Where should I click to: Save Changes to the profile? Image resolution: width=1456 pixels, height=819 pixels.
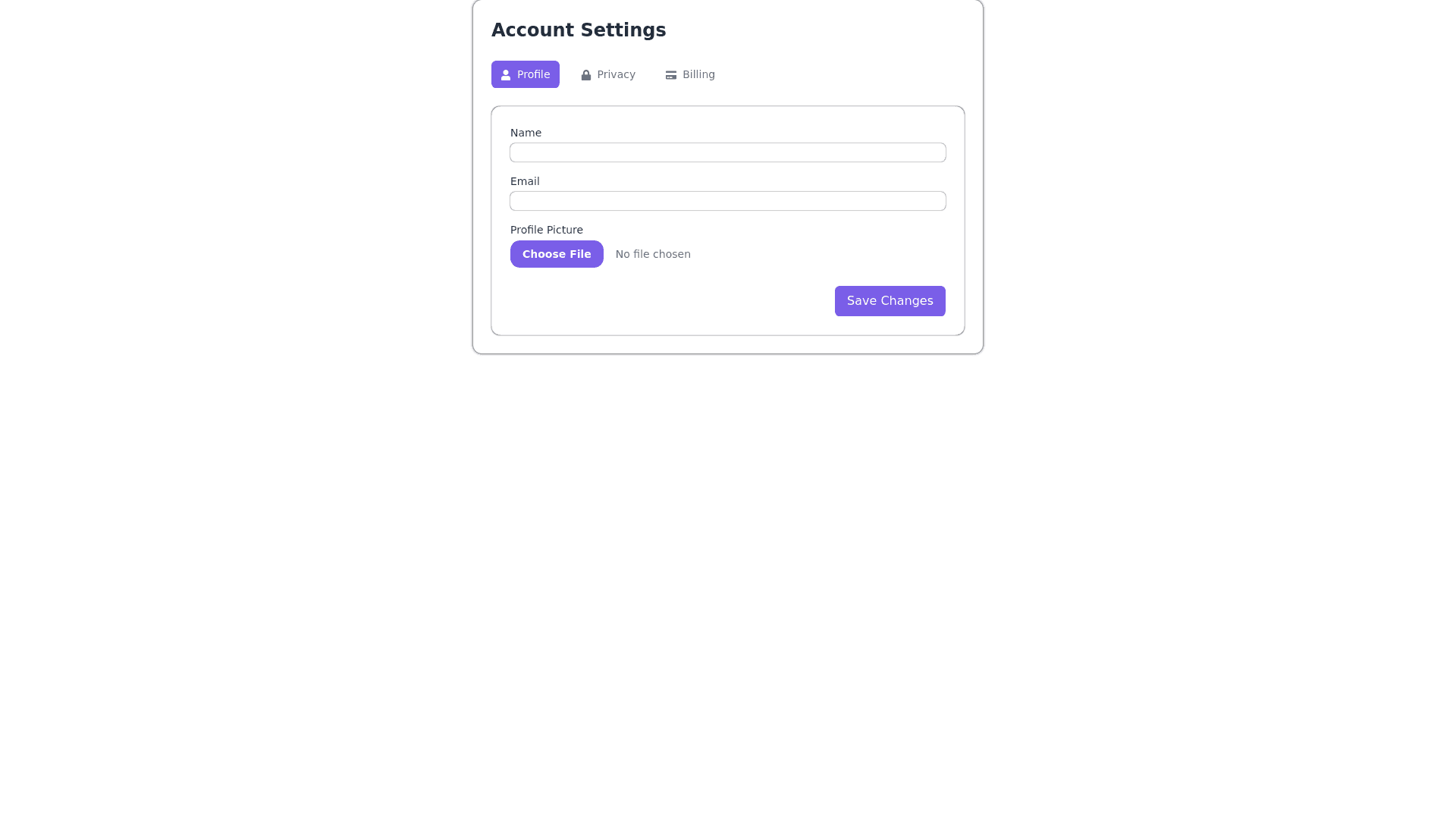coord(890,301)
